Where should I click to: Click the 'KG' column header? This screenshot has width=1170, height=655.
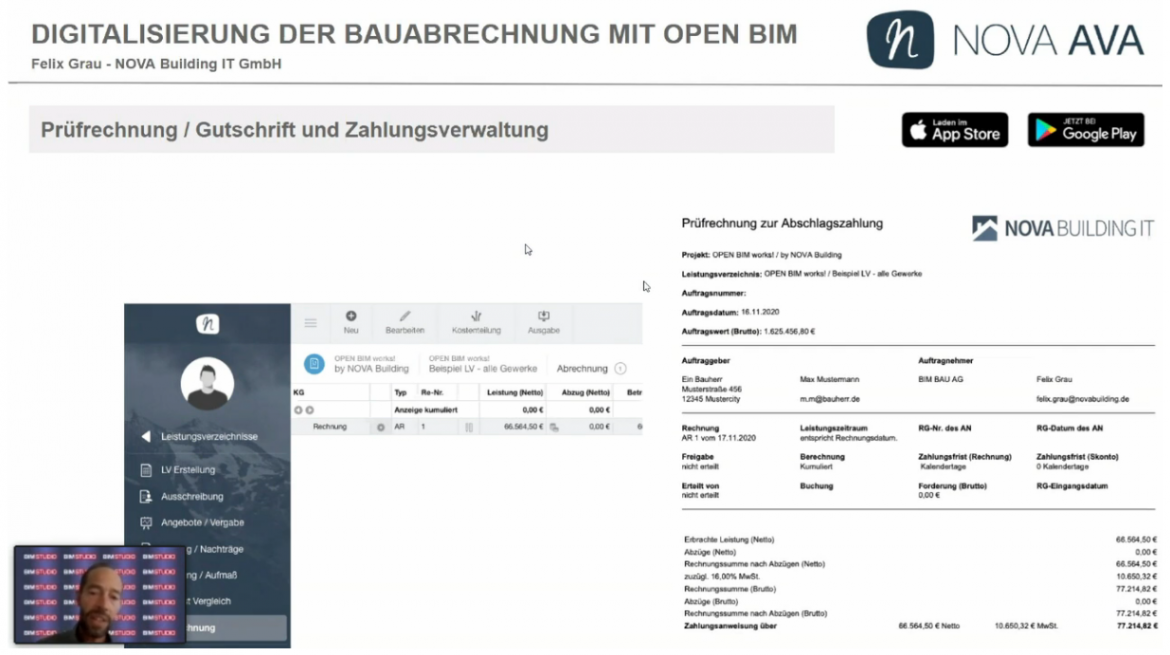click(x=298, y=392)
